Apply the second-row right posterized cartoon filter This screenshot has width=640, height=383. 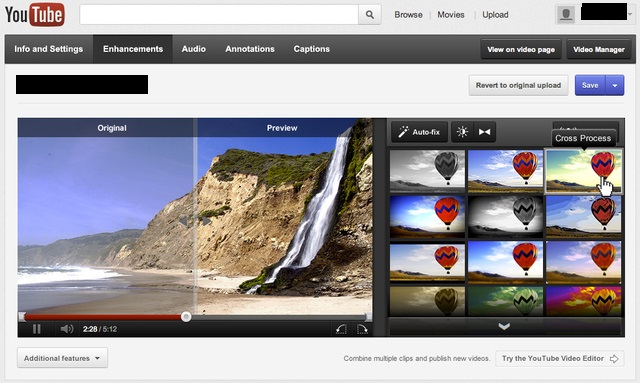pos(583,216)
